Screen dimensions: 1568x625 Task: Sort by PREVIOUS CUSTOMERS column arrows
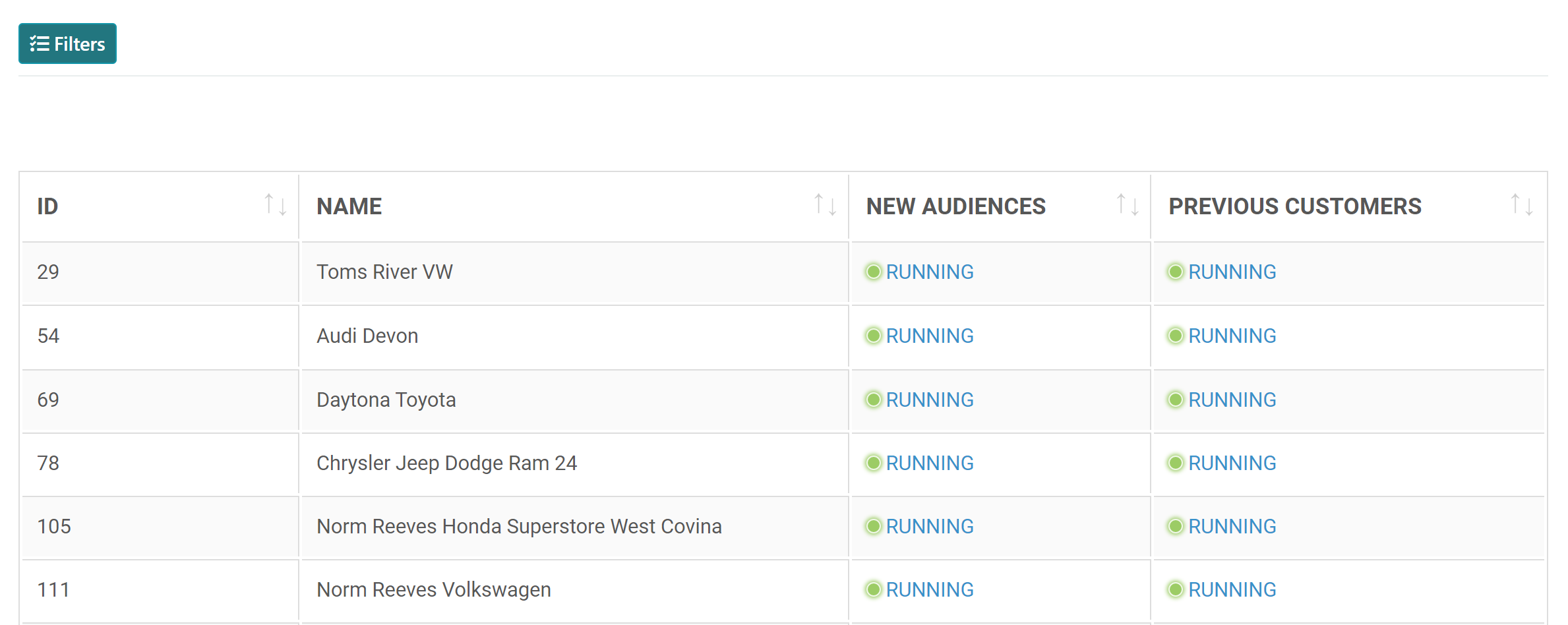tap(1522, 205)
